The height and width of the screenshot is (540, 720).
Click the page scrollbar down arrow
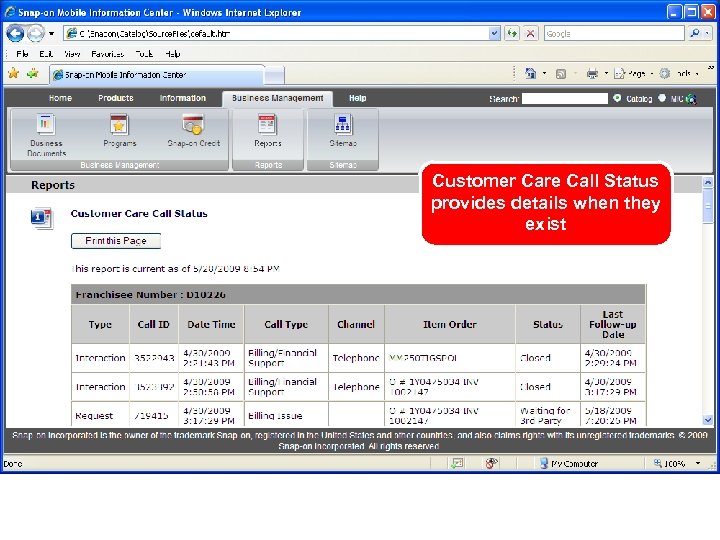708,419
